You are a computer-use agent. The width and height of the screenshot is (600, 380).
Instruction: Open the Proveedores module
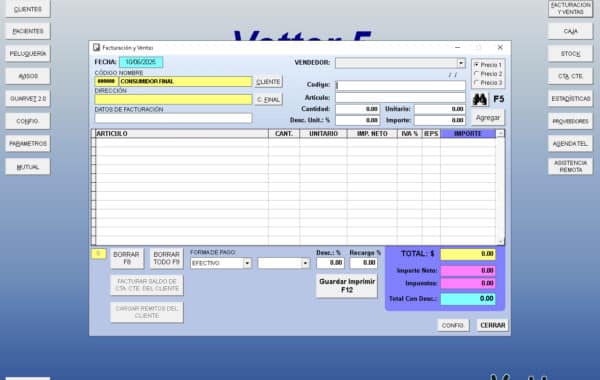pyautogui.click(x=570, y=121)
